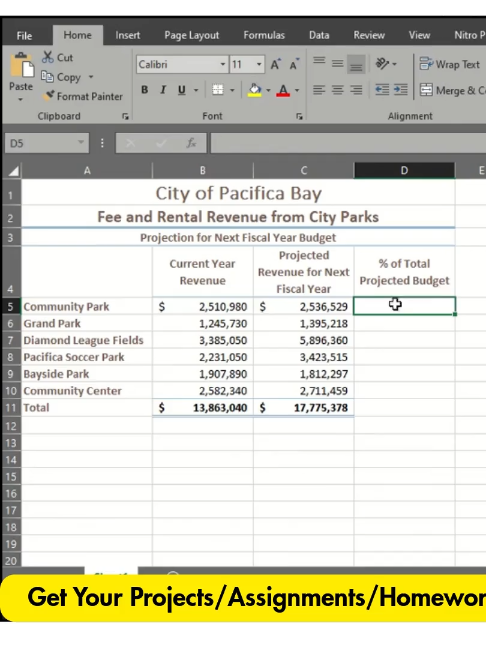Open the Page Layout tab
The image size is (486, 648).
[x=192, y=35]
